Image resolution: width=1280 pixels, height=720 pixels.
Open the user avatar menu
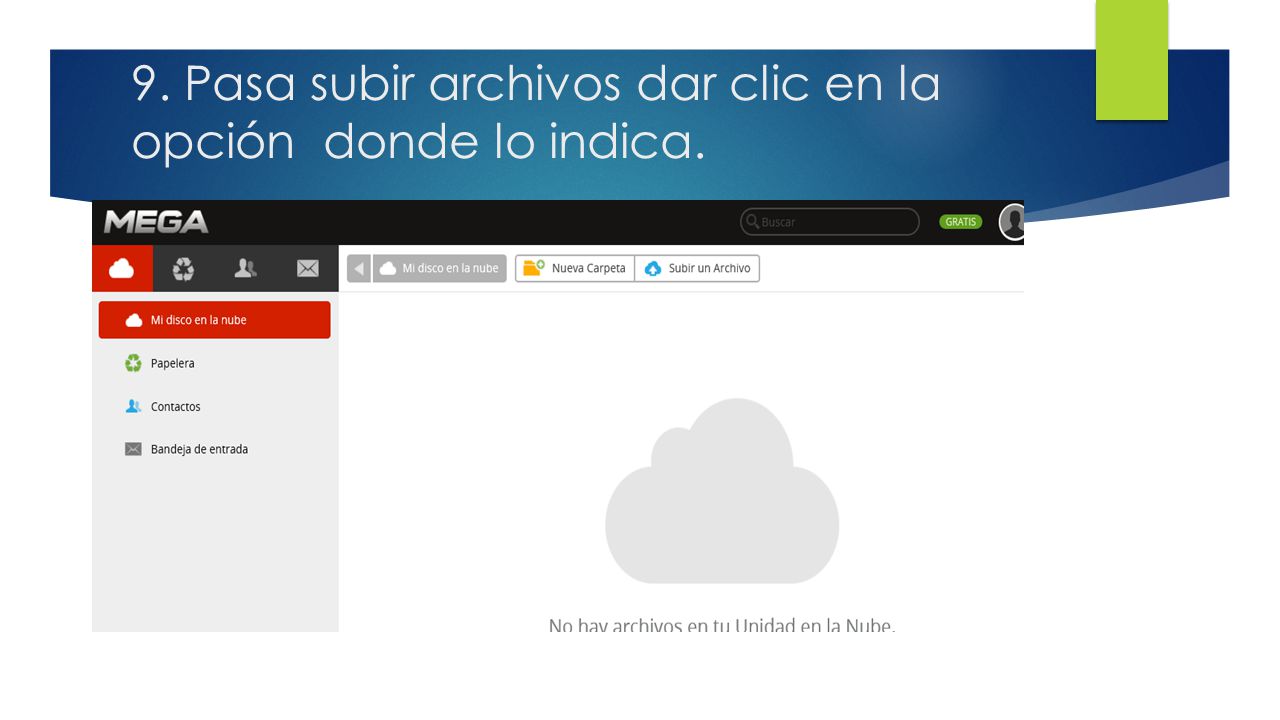point(1012,222)
